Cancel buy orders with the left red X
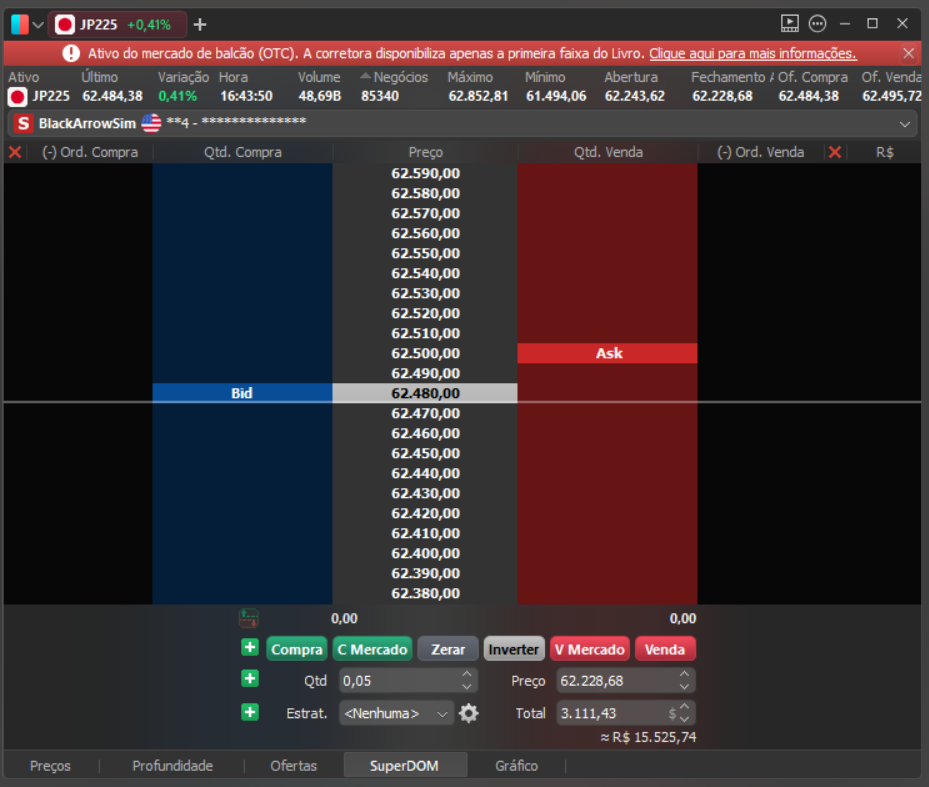The image size is (929, 787). 15,152
